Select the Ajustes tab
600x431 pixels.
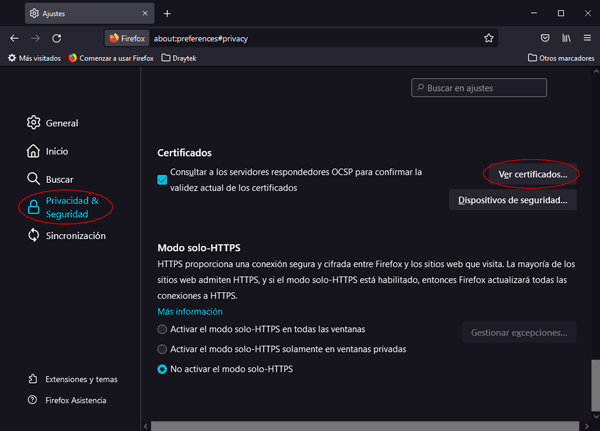pos(90,13)
